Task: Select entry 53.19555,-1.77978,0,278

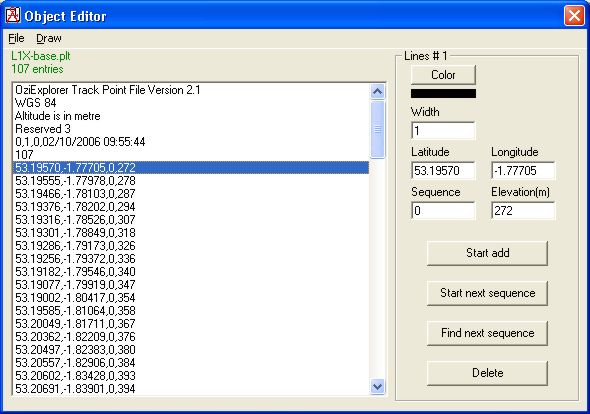Action: [191, 181]
